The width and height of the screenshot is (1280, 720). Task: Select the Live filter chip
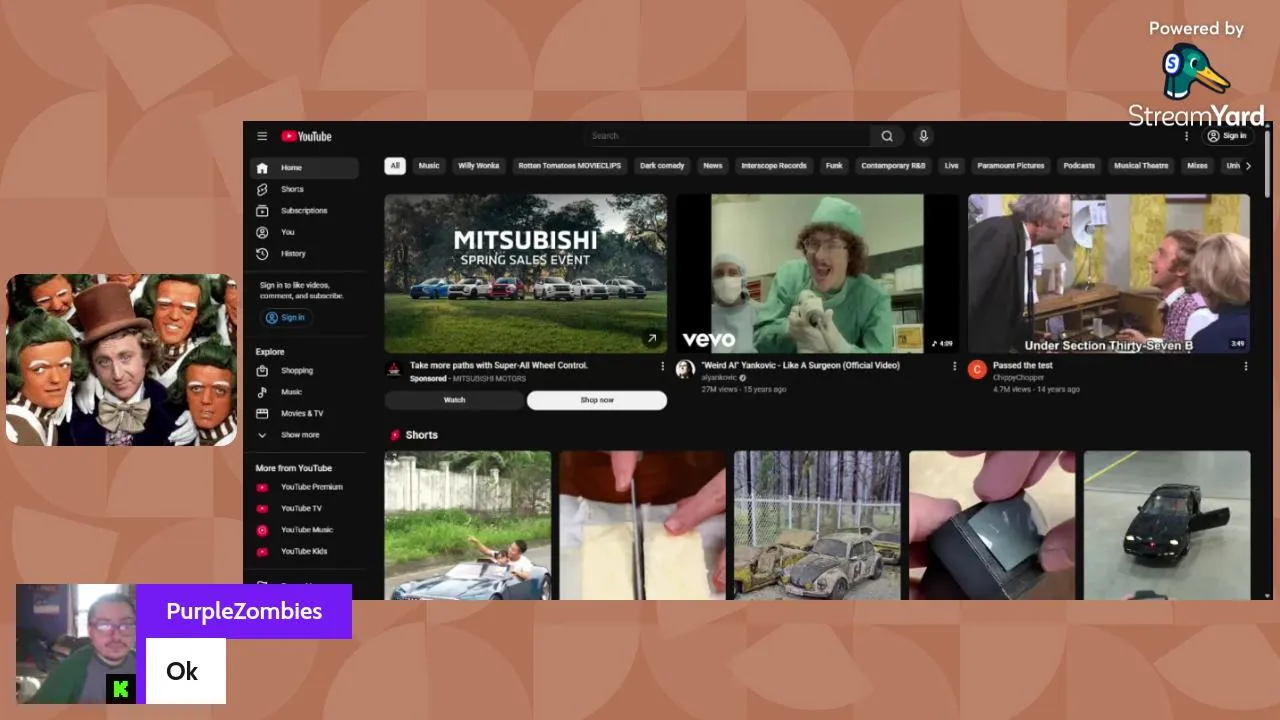951,166
